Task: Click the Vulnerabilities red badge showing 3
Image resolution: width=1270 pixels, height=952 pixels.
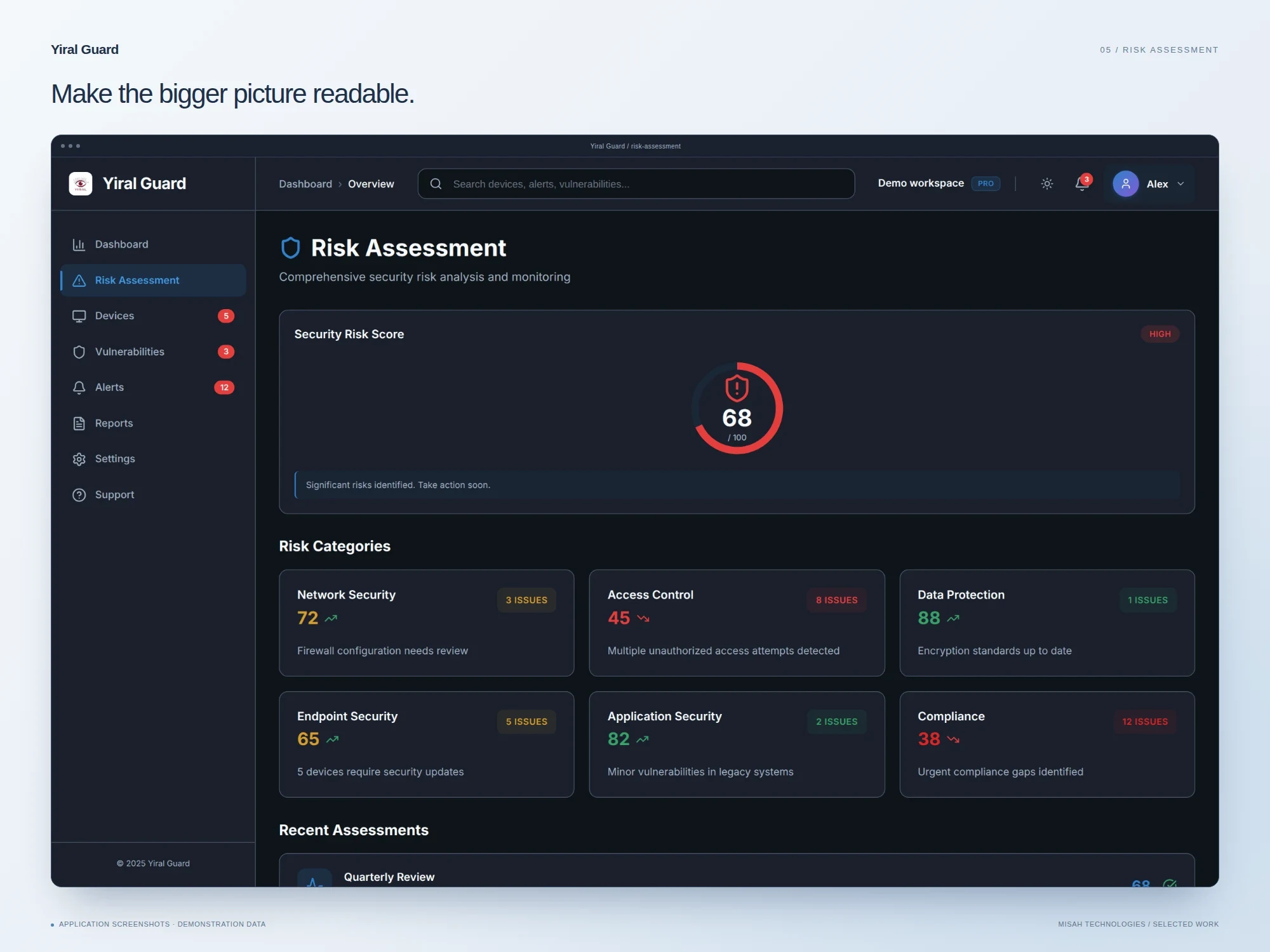Action: [226, 352]
